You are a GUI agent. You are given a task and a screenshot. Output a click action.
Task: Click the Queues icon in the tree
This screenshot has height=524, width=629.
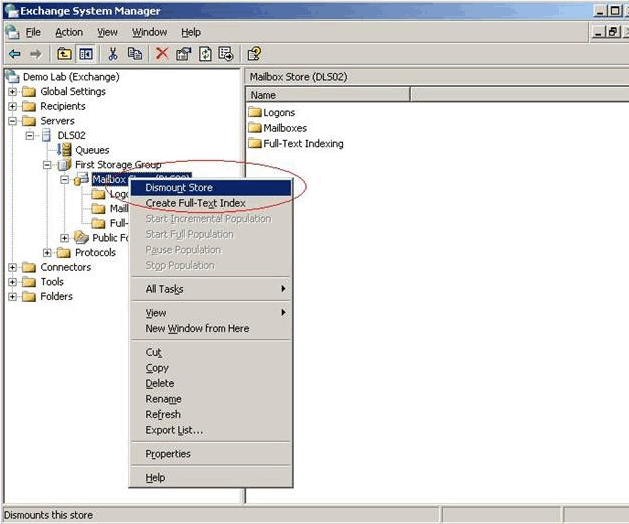coord(64,150)
